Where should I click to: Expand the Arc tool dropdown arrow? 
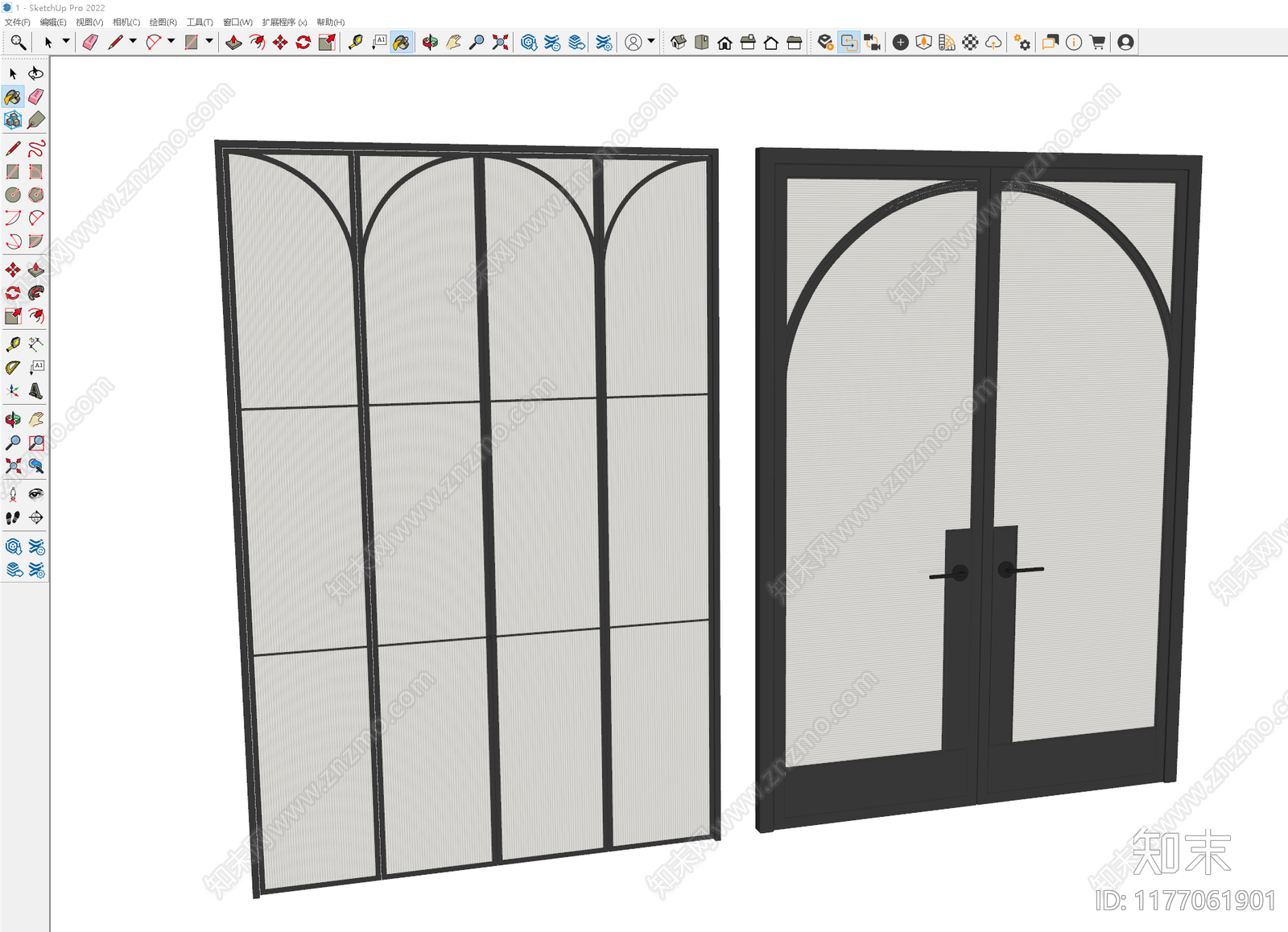[171, 41]
